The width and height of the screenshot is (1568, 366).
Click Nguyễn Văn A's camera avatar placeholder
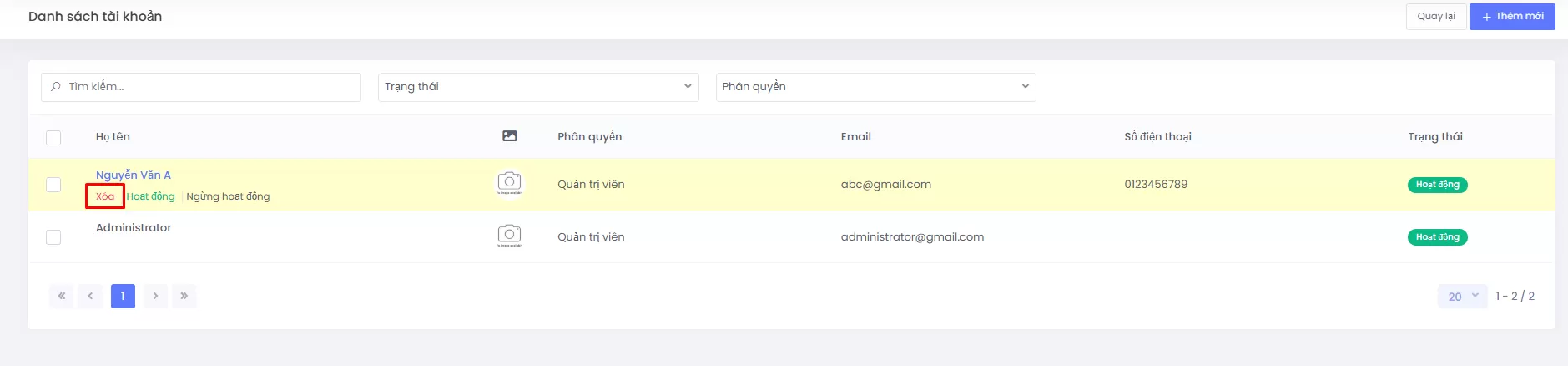[509, 183]
